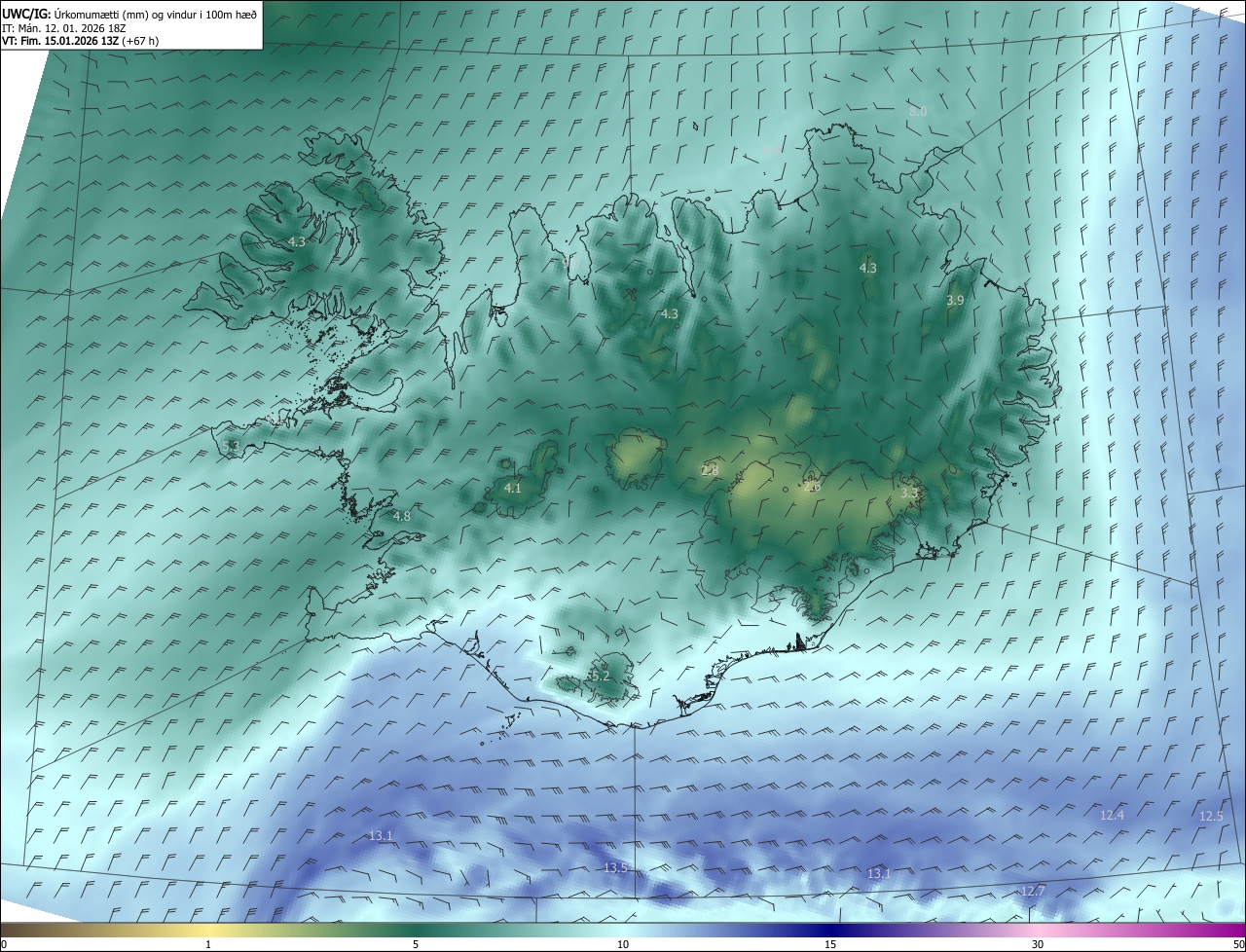This screenshot has height=952, width=1246.
Task: Click the '0' tick on the color scale
Action: coord(3,944)
